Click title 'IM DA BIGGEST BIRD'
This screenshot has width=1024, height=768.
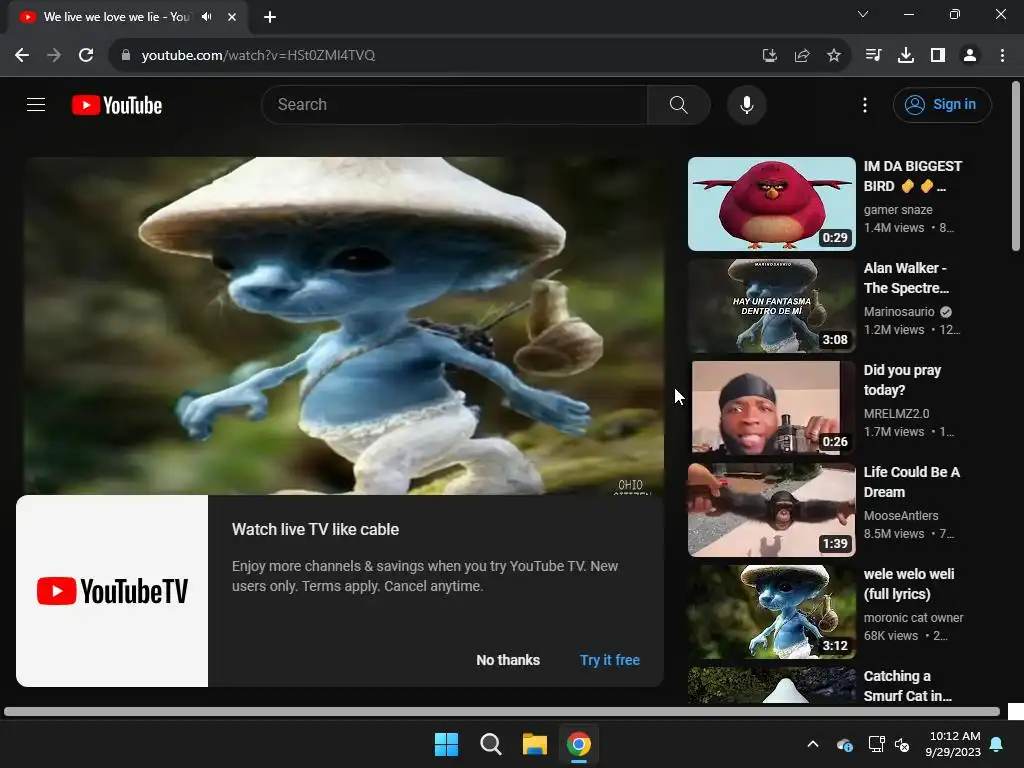coord(912,176)
